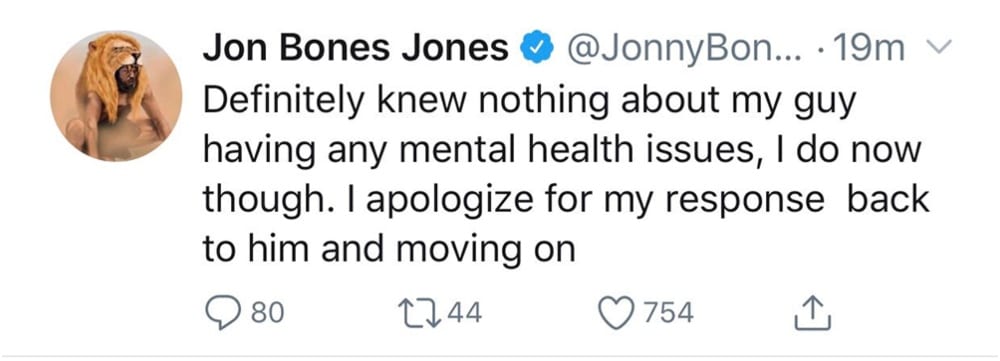The image size is (1000, 361).
Task: Click the reply speech bubble icon
Action: [224, 313]
